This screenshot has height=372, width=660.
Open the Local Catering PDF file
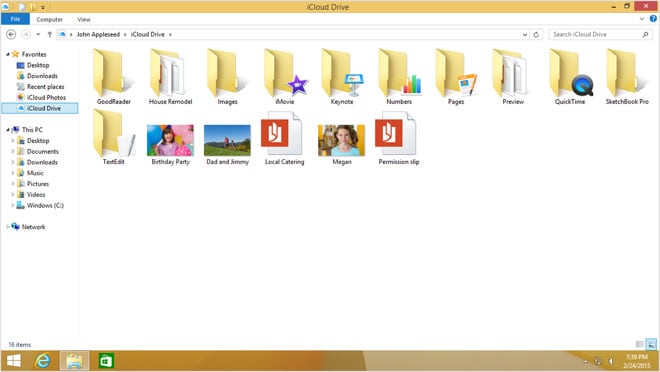(284, 138)
